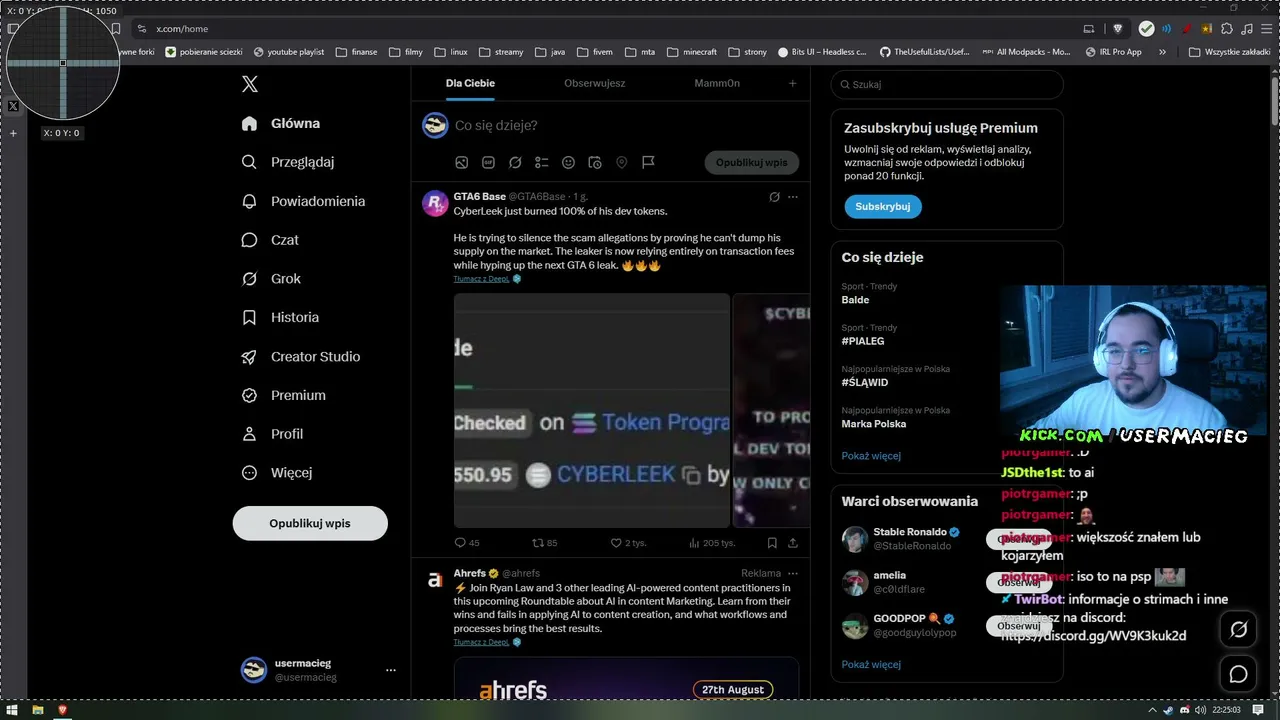Open the Marka Polska trend
The height and width of the screenshot is (720, 1280).
(874, 423)
